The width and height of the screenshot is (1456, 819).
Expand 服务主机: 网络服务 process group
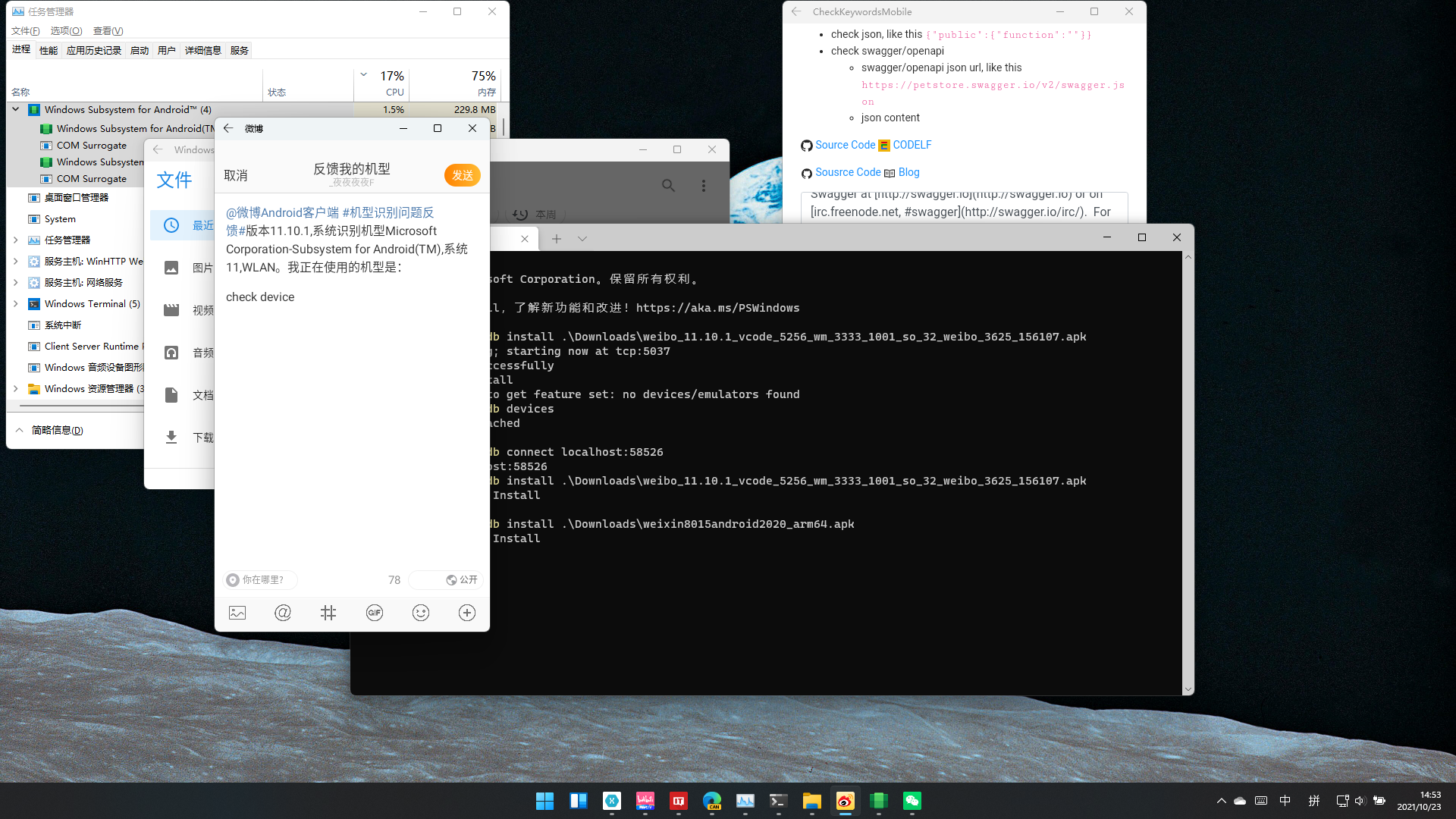pos(15,282)
